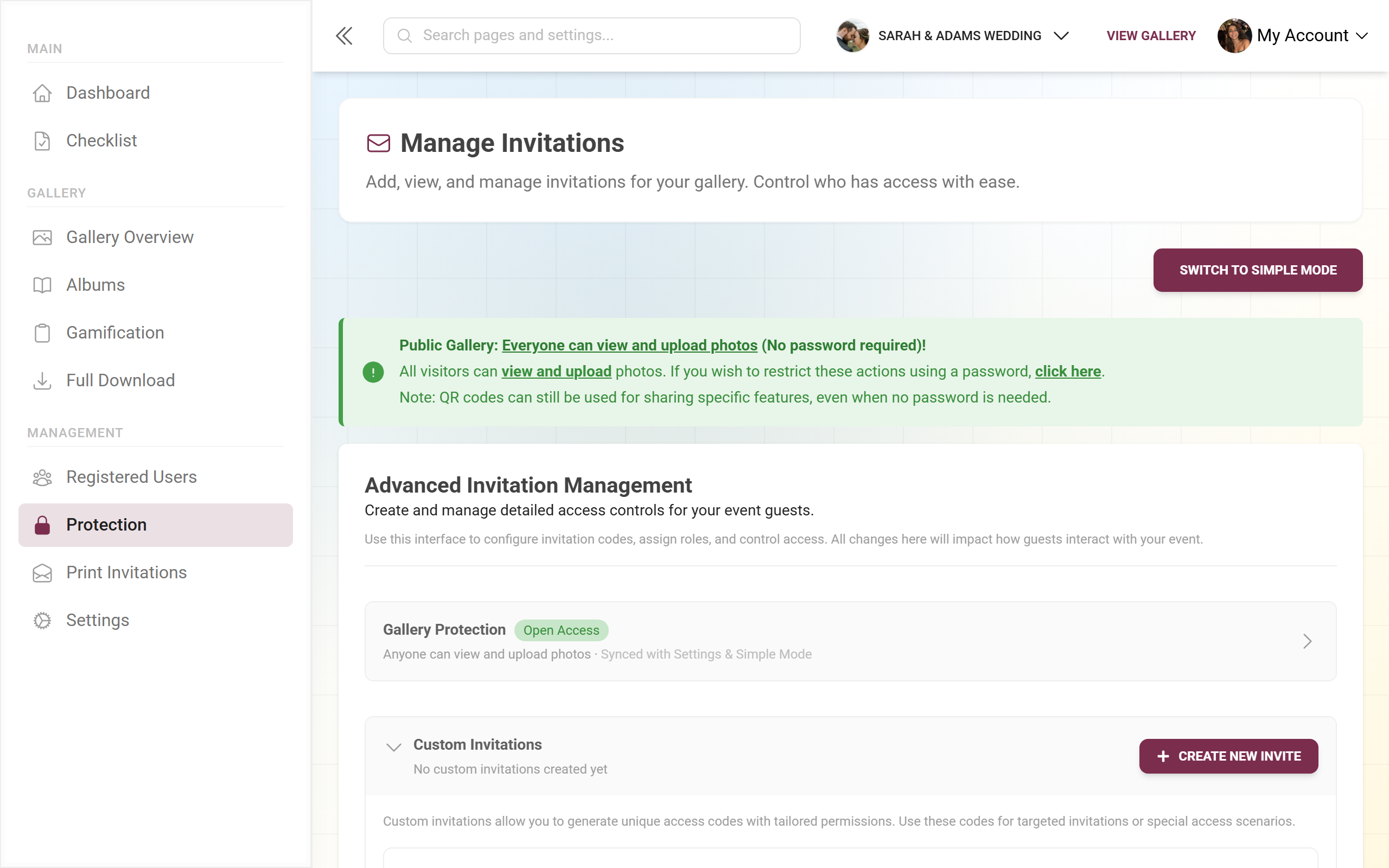This screenshot has height=868, width=1389.
Task: Expand the My Account dropdown menu
Action: [x=1293, y=36]
